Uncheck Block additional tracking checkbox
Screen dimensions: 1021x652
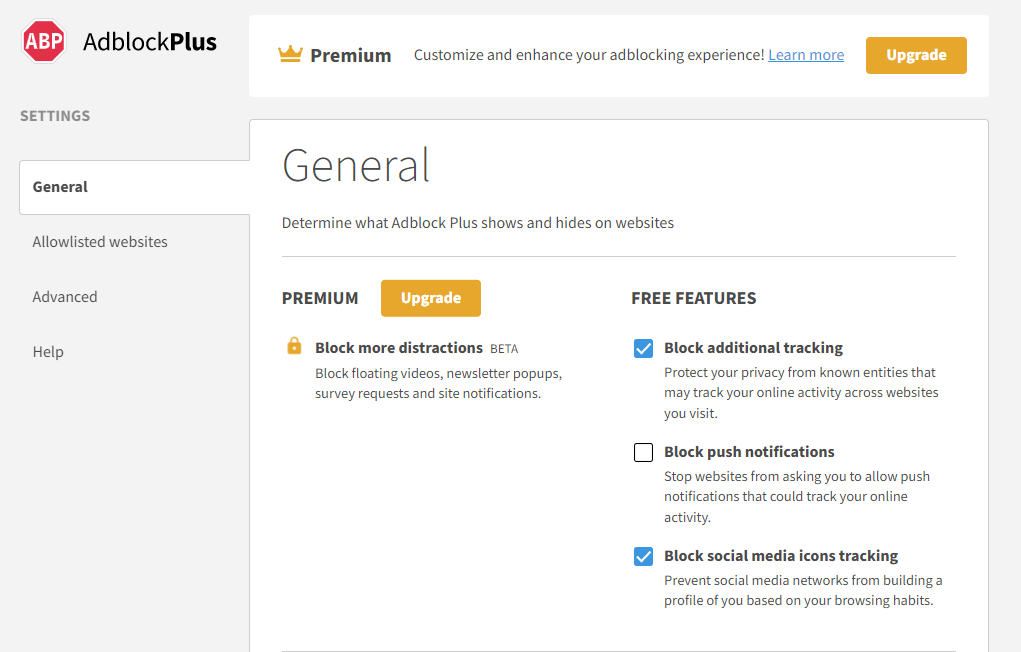tap(643, 348)
